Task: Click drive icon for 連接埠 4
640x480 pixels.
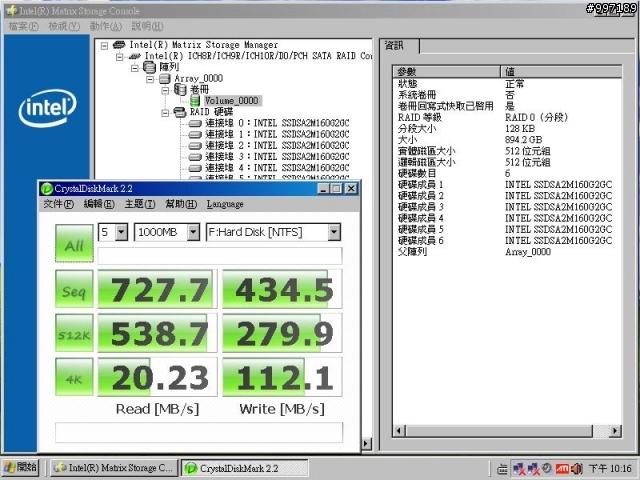Action: pyautogui.click(x=195, y=168)
